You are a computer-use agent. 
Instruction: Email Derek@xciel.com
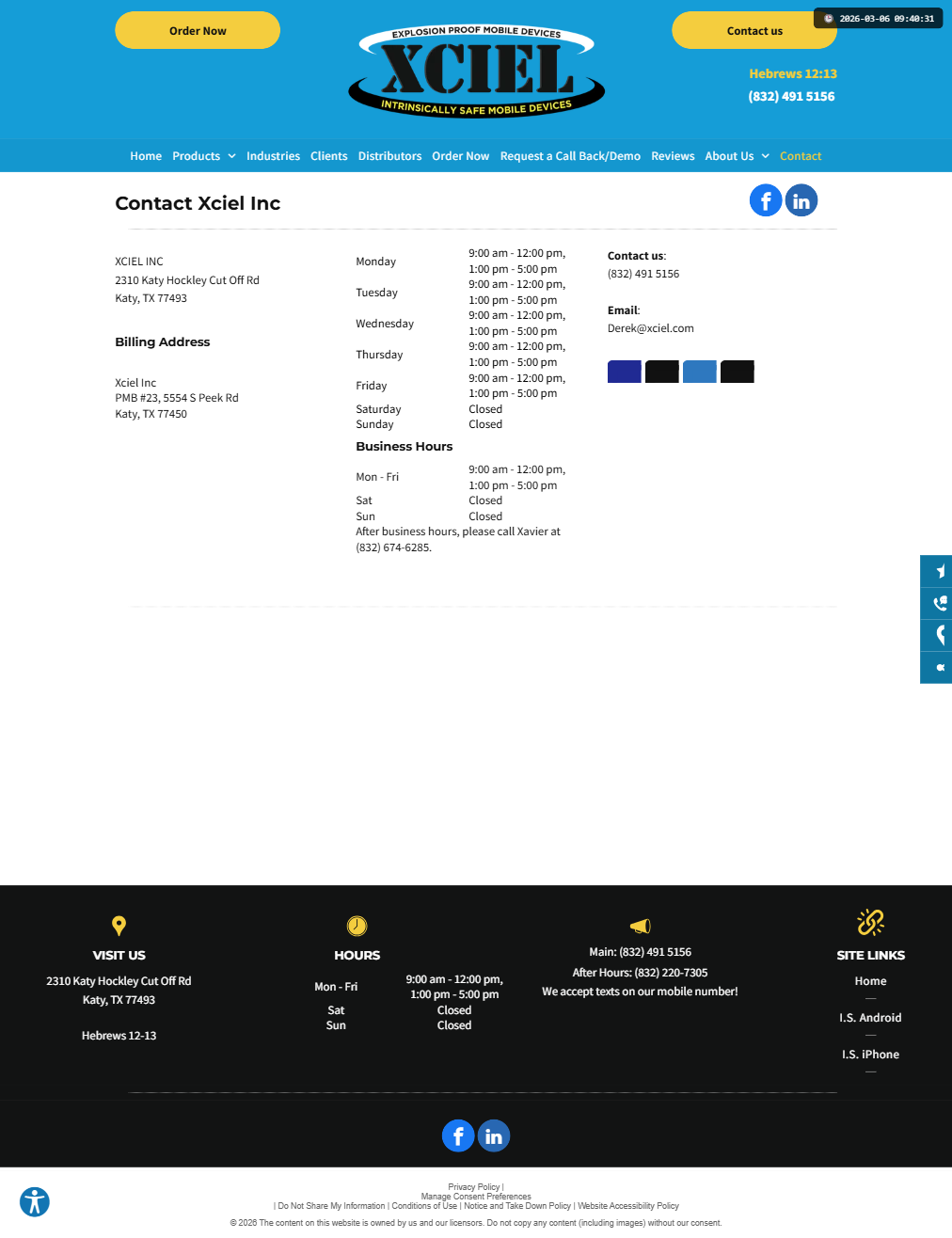coord(651,328)
